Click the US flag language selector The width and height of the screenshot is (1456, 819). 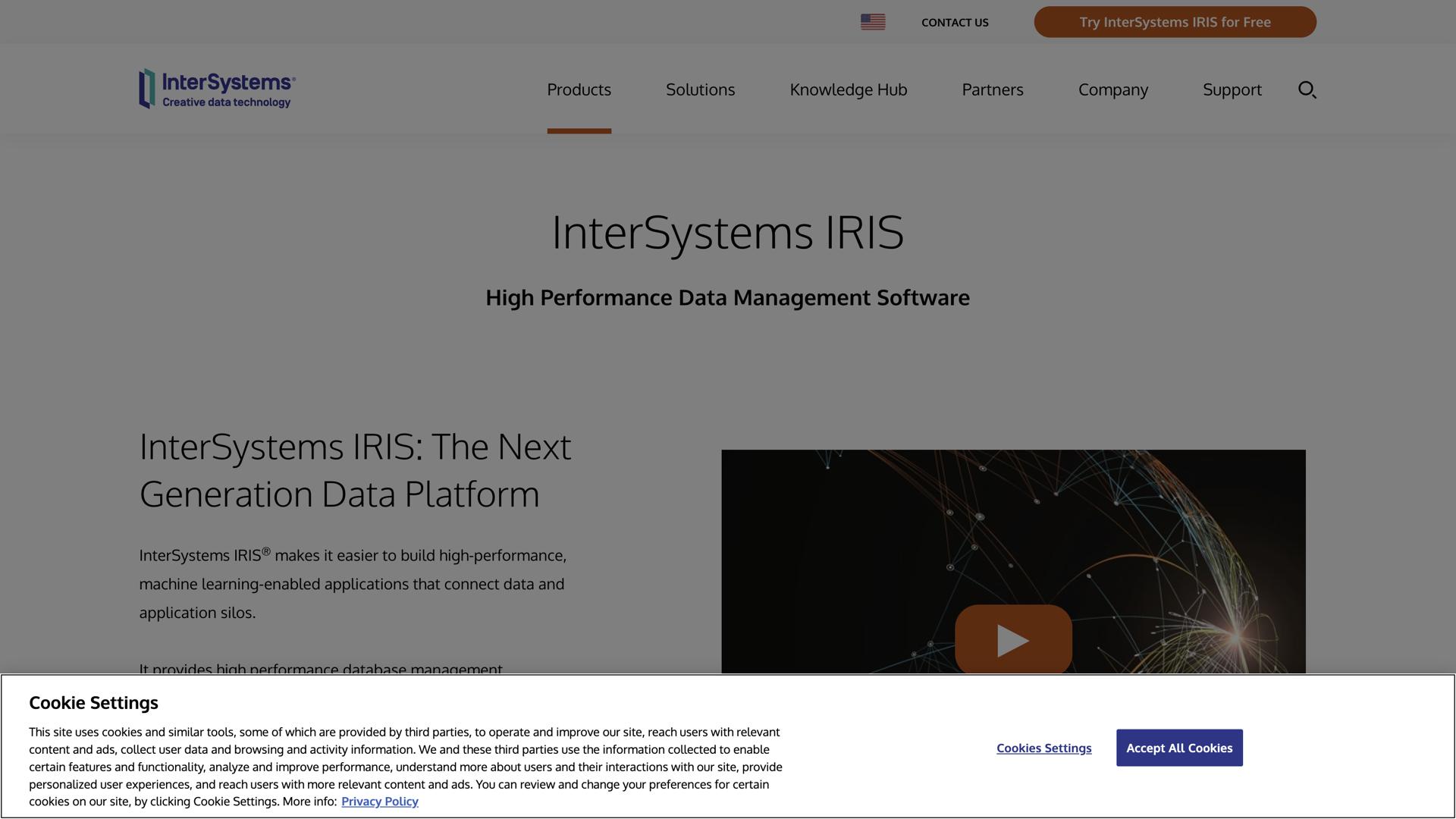coord(872,22)
